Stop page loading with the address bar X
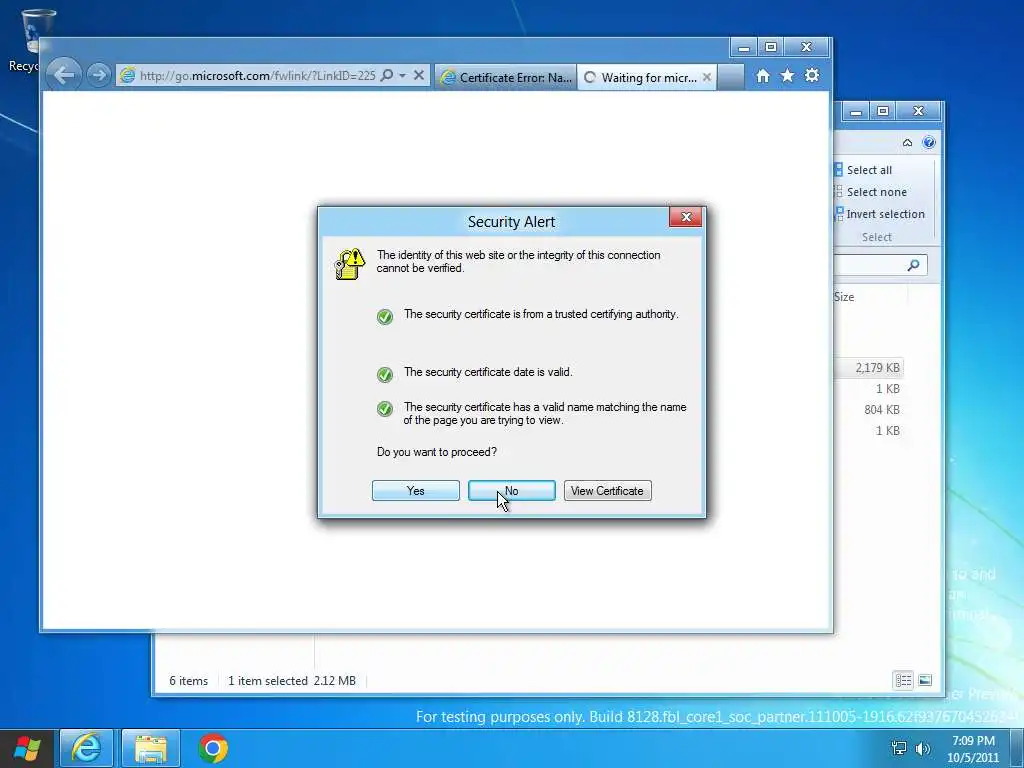 click(419, 76)
